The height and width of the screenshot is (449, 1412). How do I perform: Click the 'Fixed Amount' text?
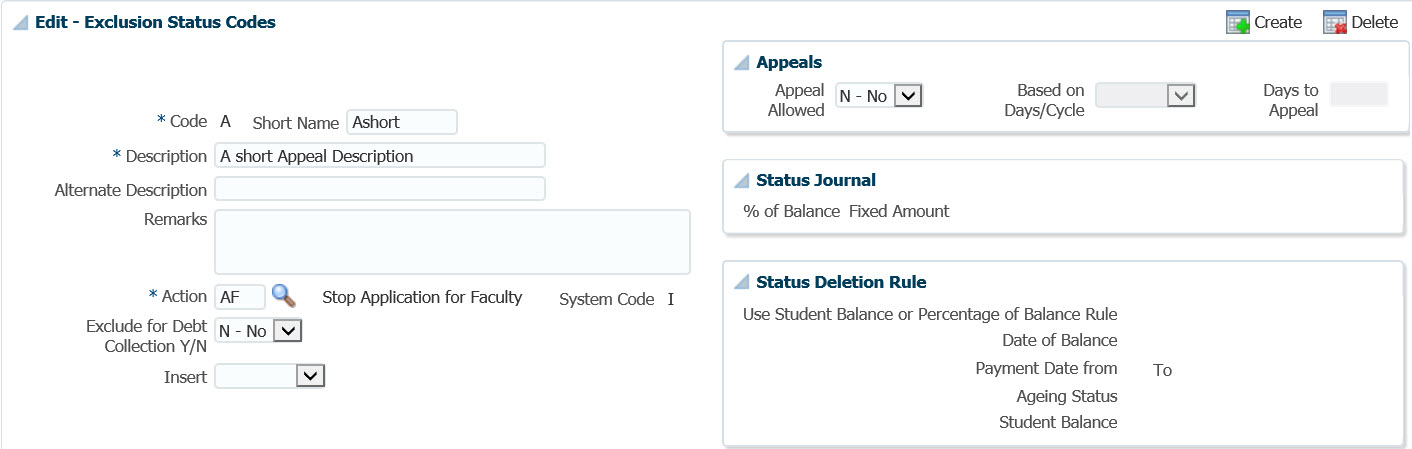[899, 211]
